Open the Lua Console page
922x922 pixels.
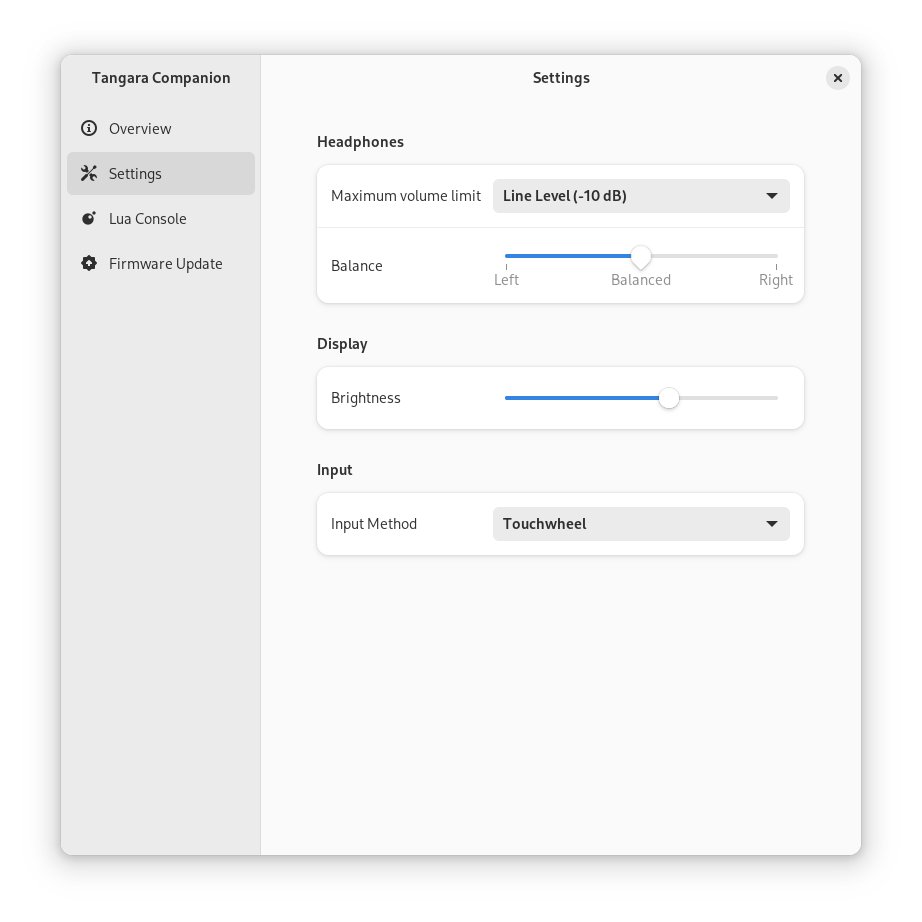pos(161,219)
